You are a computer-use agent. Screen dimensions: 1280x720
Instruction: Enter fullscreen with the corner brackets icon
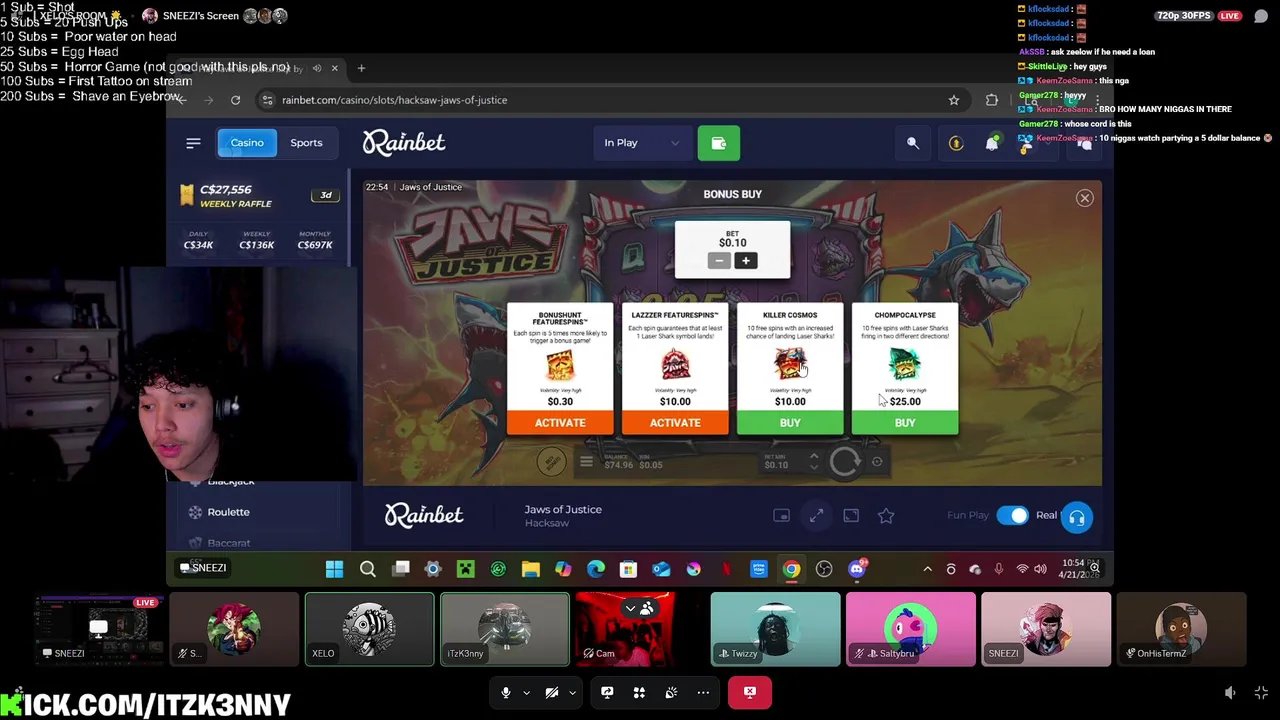(851, 516)
